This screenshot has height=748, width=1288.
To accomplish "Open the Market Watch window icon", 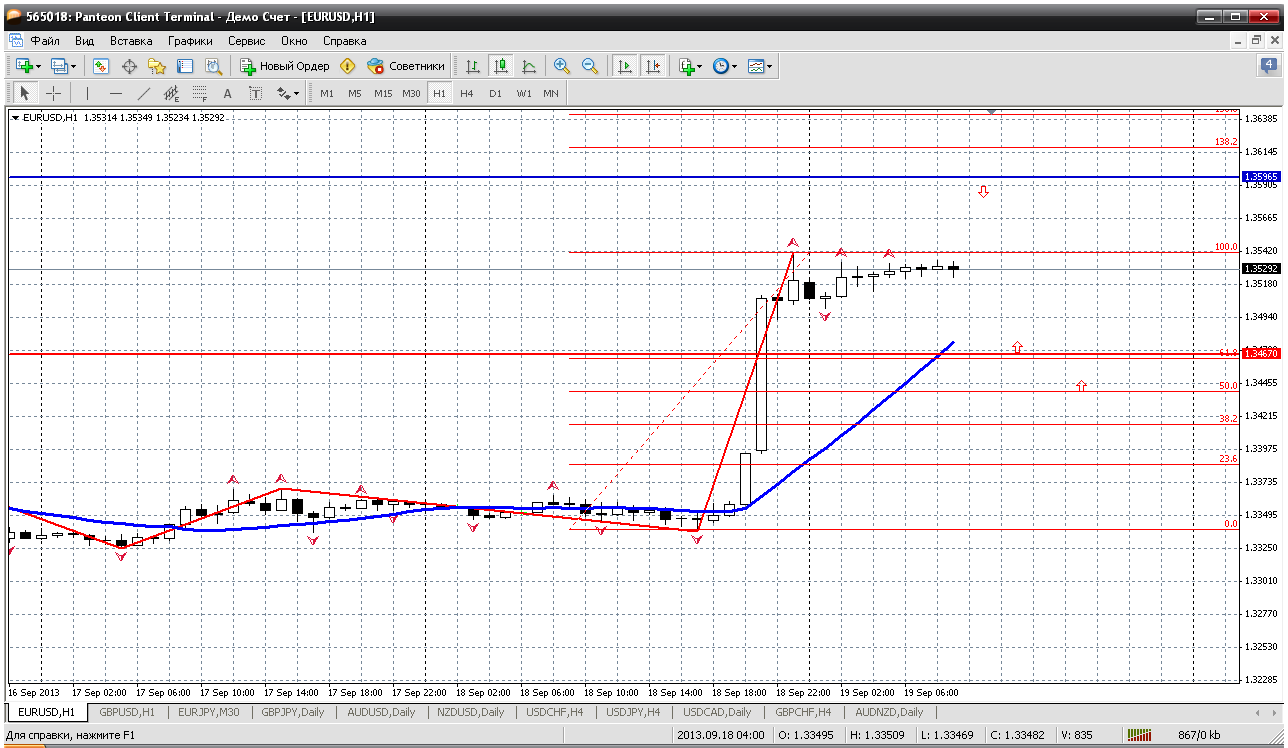I will click(x=101, y=66).
